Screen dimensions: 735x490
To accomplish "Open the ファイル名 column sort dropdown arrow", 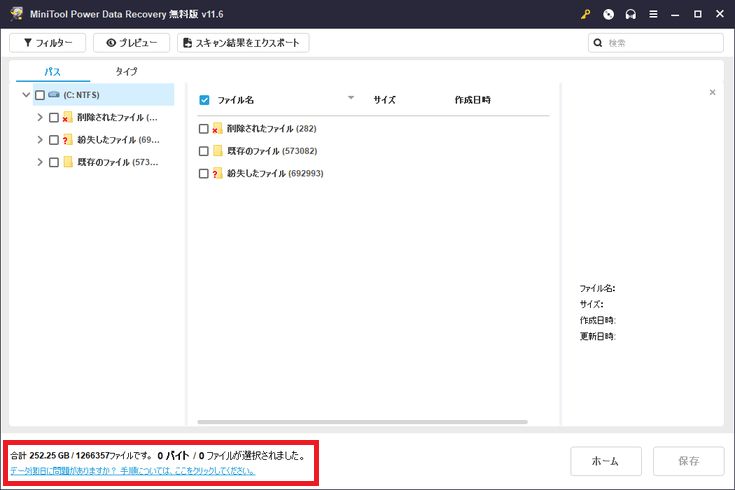I will coord(351,98).
